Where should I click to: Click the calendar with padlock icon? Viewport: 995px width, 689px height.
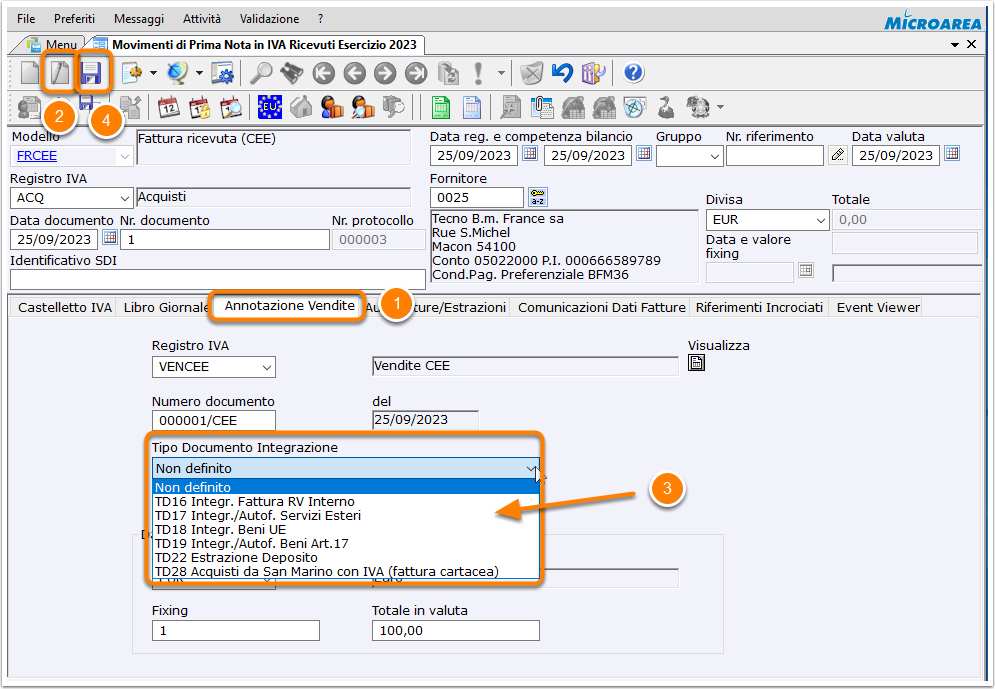(200, 107)
